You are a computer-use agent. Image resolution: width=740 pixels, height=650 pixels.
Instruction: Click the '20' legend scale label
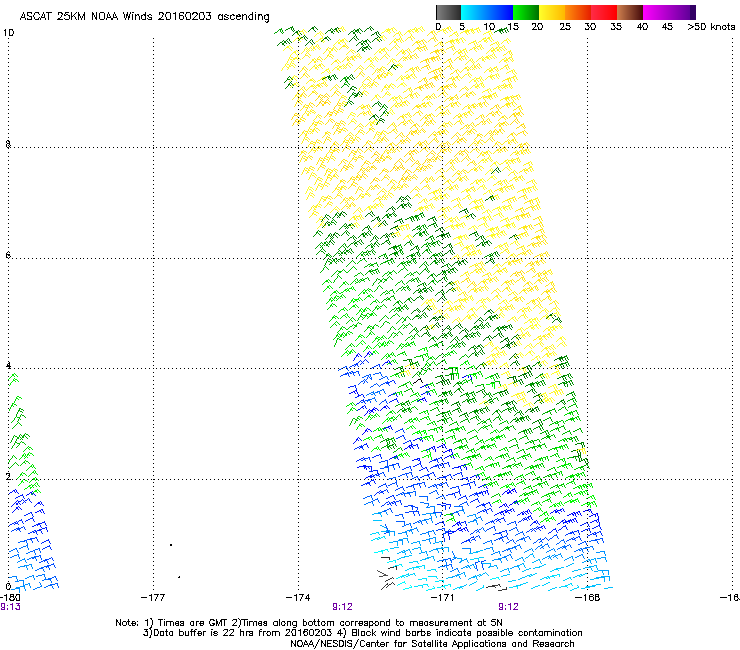[x=537, y=27]
